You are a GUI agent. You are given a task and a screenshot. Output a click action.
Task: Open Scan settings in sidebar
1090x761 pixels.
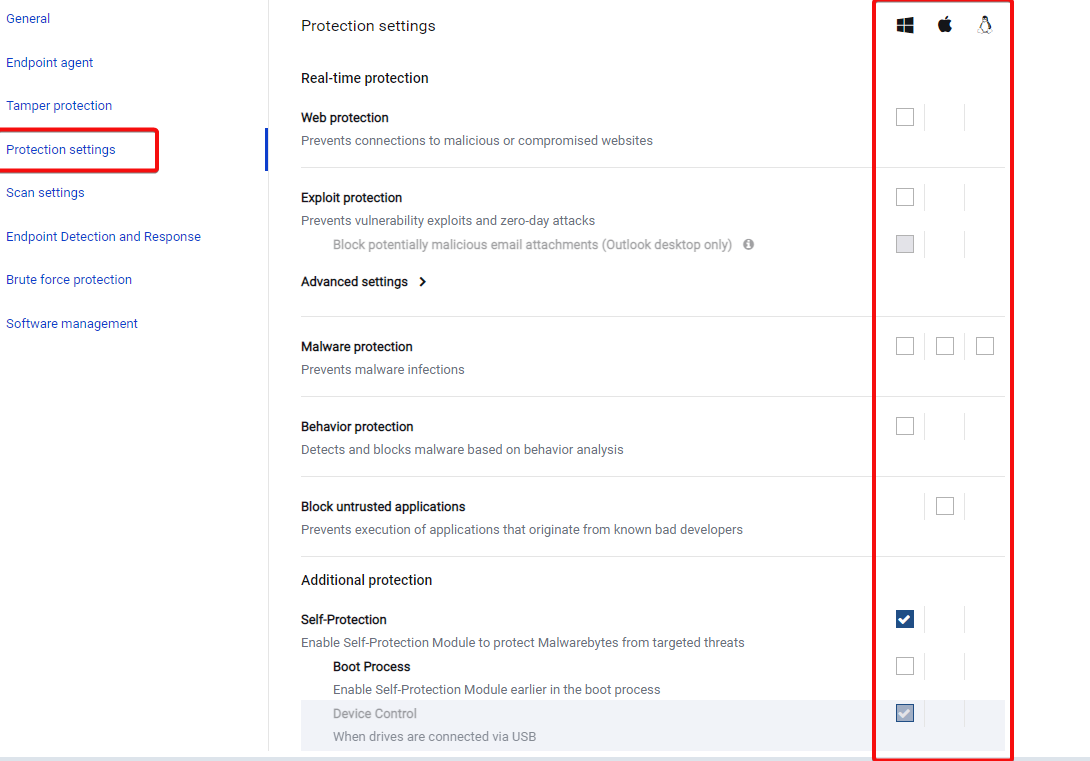tap(45, 193)
